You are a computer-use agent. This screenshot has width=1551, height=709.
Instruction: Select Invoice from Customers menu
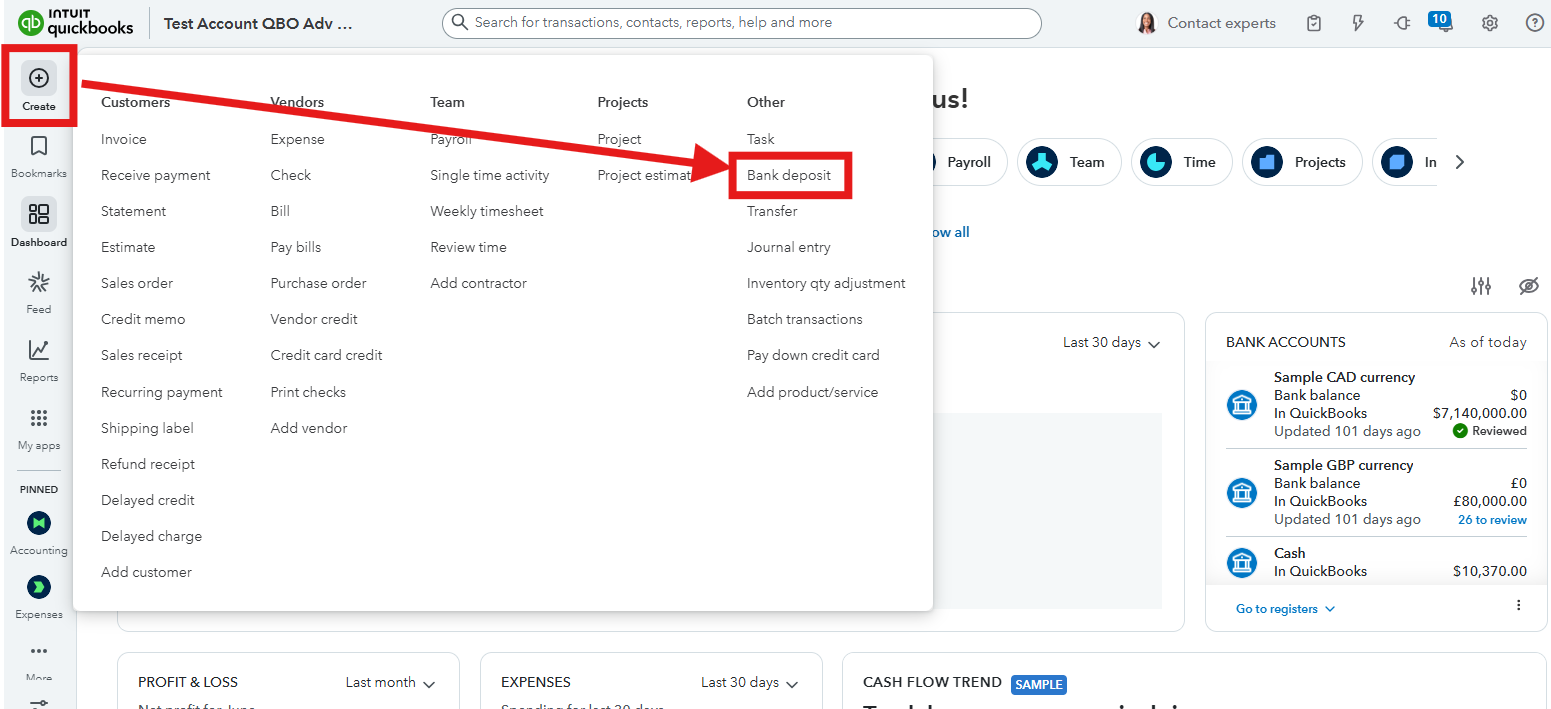tap(124, 140)
